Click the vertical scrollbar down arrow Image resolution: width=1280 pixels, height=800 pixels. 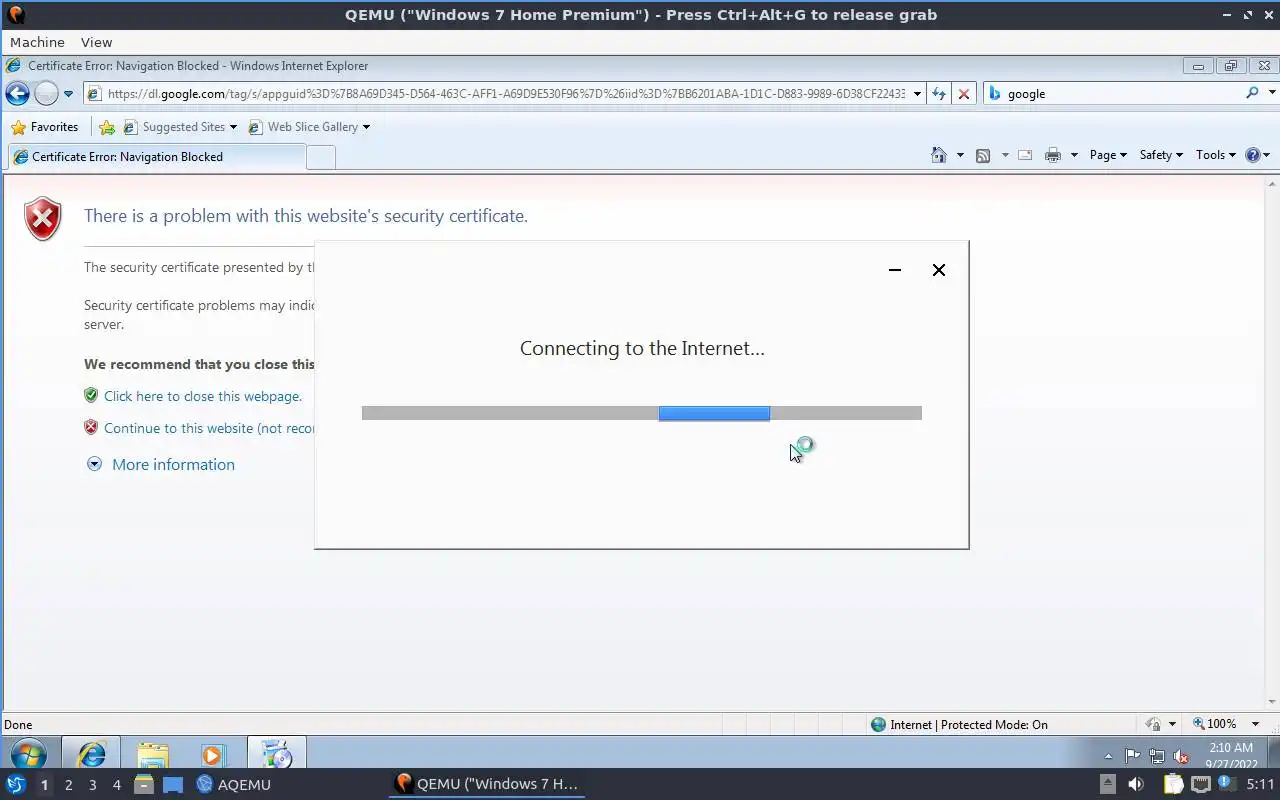(x=1272, y=702)
